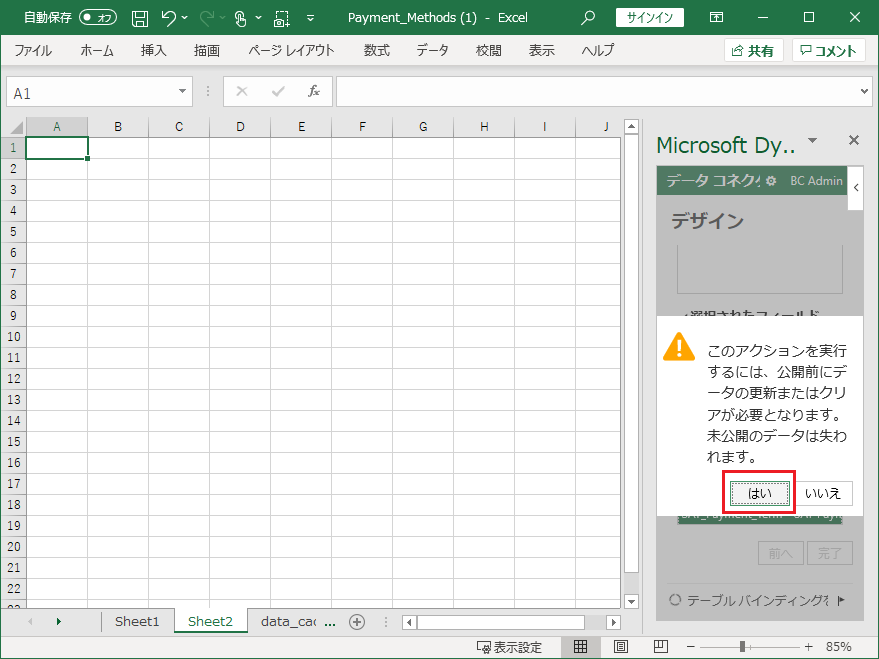This screenshot has height=659, width=879.
Task: Open the Touch/Mouse mode dropdown arrow
Action: click(258, 18)
